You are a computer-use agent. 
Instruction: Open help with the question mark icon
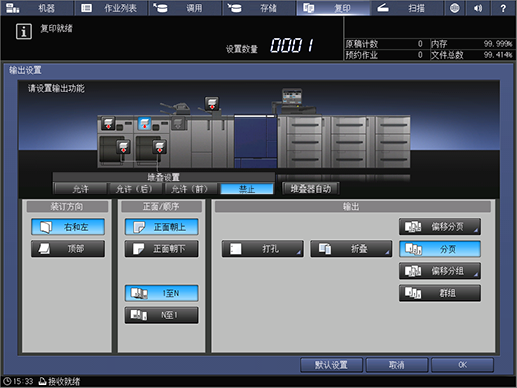point(503,8)
